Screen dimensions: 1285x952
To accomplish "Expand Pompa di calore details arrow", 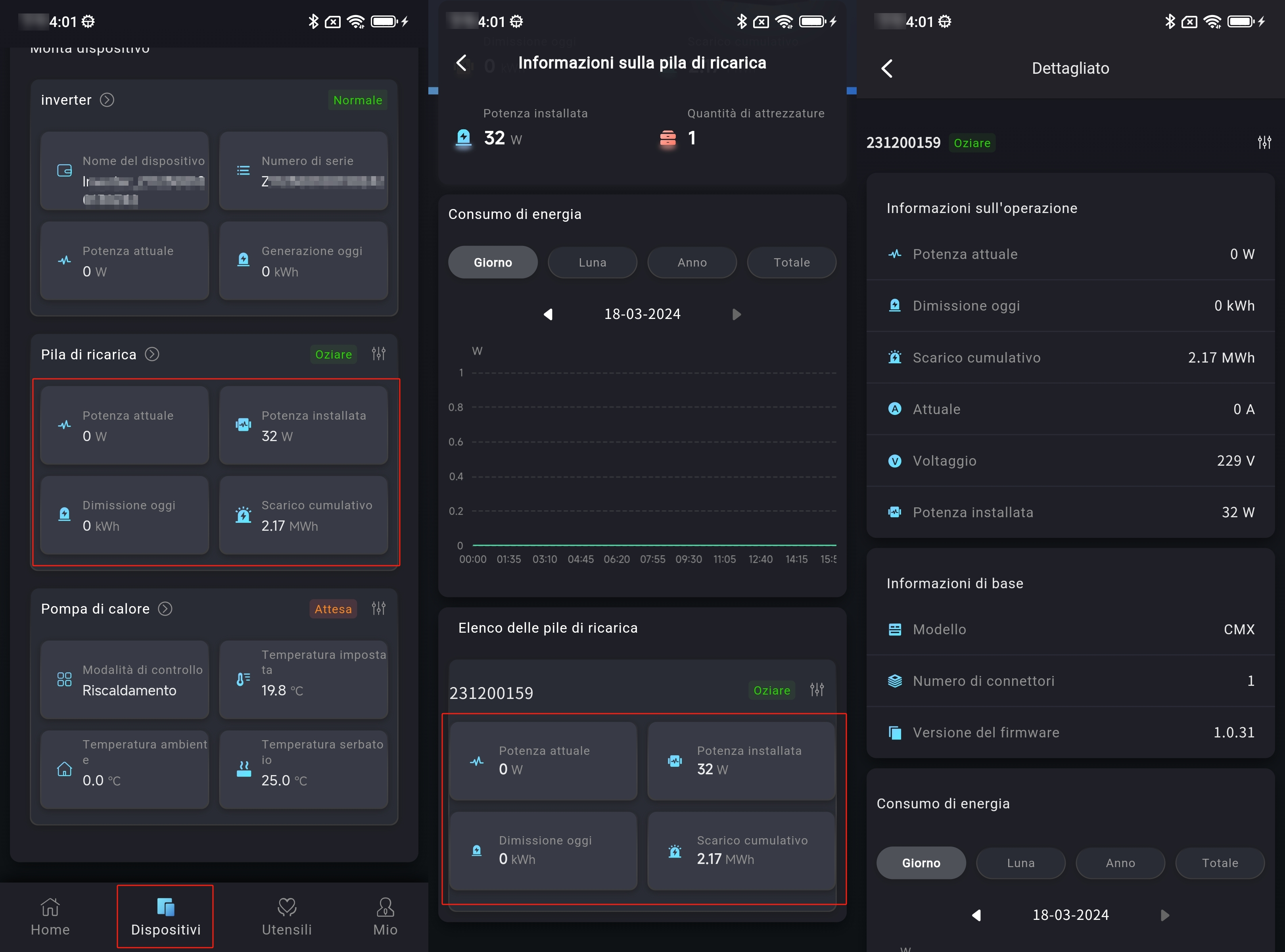I will pos(165,609).
